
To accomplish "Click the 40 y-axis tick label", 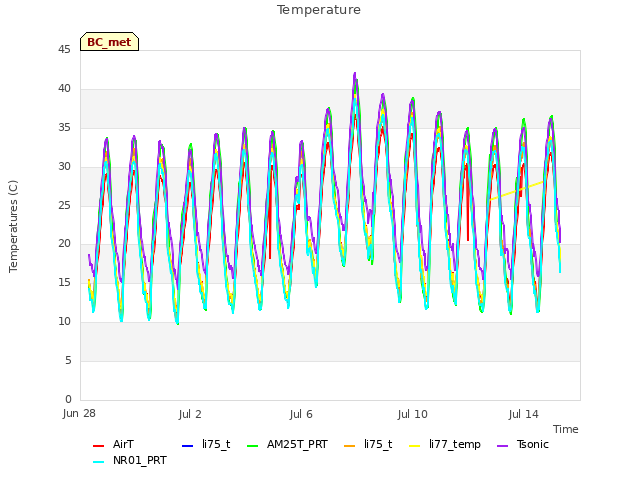I will [x=64, y=89].
